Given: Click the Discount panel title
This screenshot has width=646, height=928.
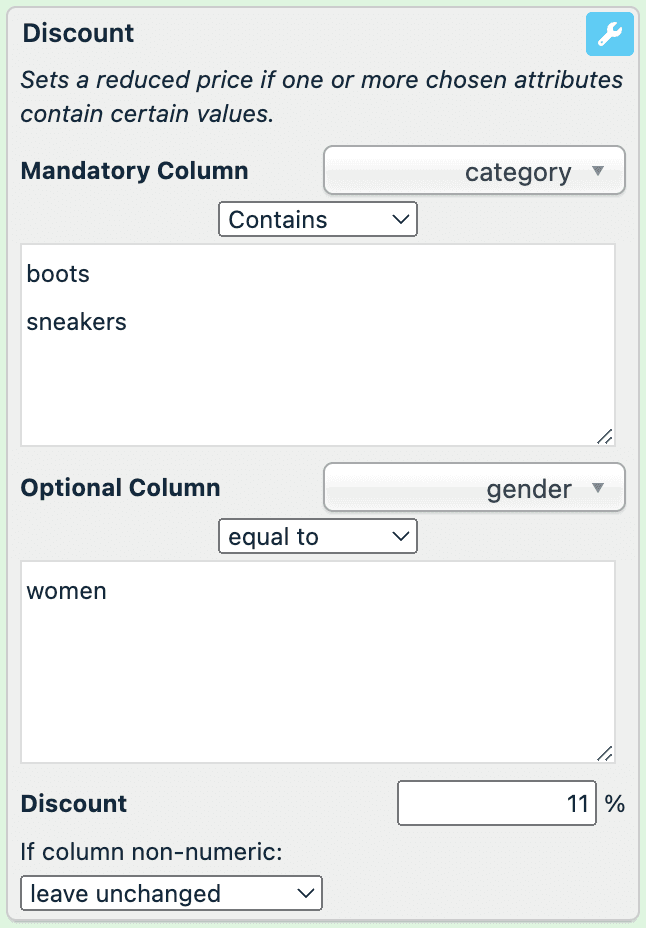Looking at the screenshot, I should [78, 33].
